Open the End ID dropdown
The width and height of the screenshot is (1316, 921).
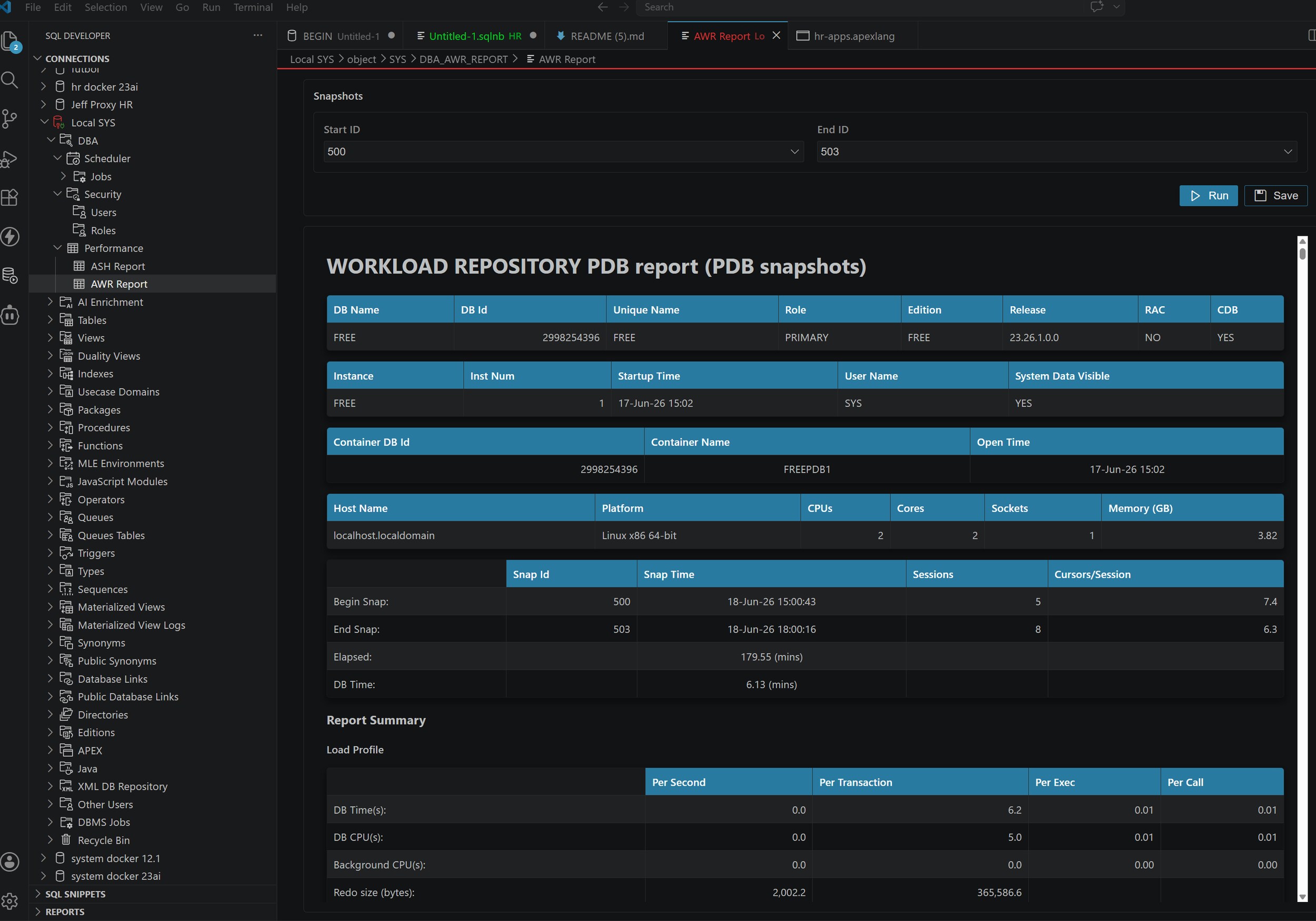1056,152
